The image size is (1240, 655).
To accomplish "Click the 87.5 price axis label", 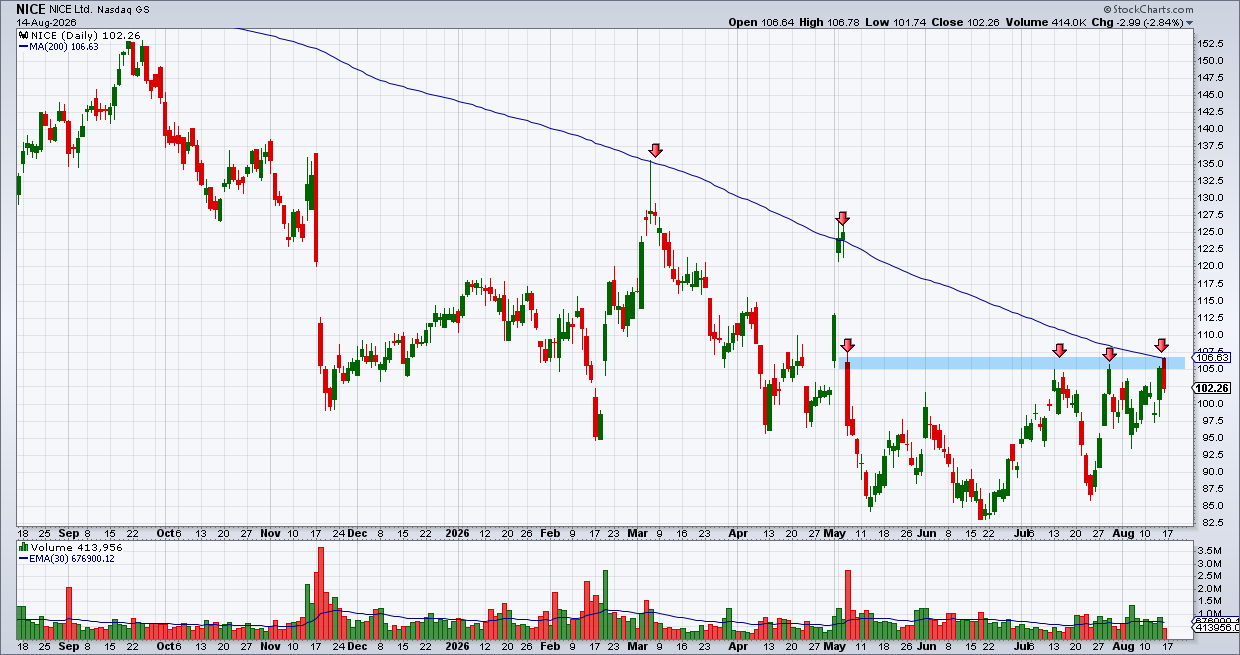I will click(1209, 489).
